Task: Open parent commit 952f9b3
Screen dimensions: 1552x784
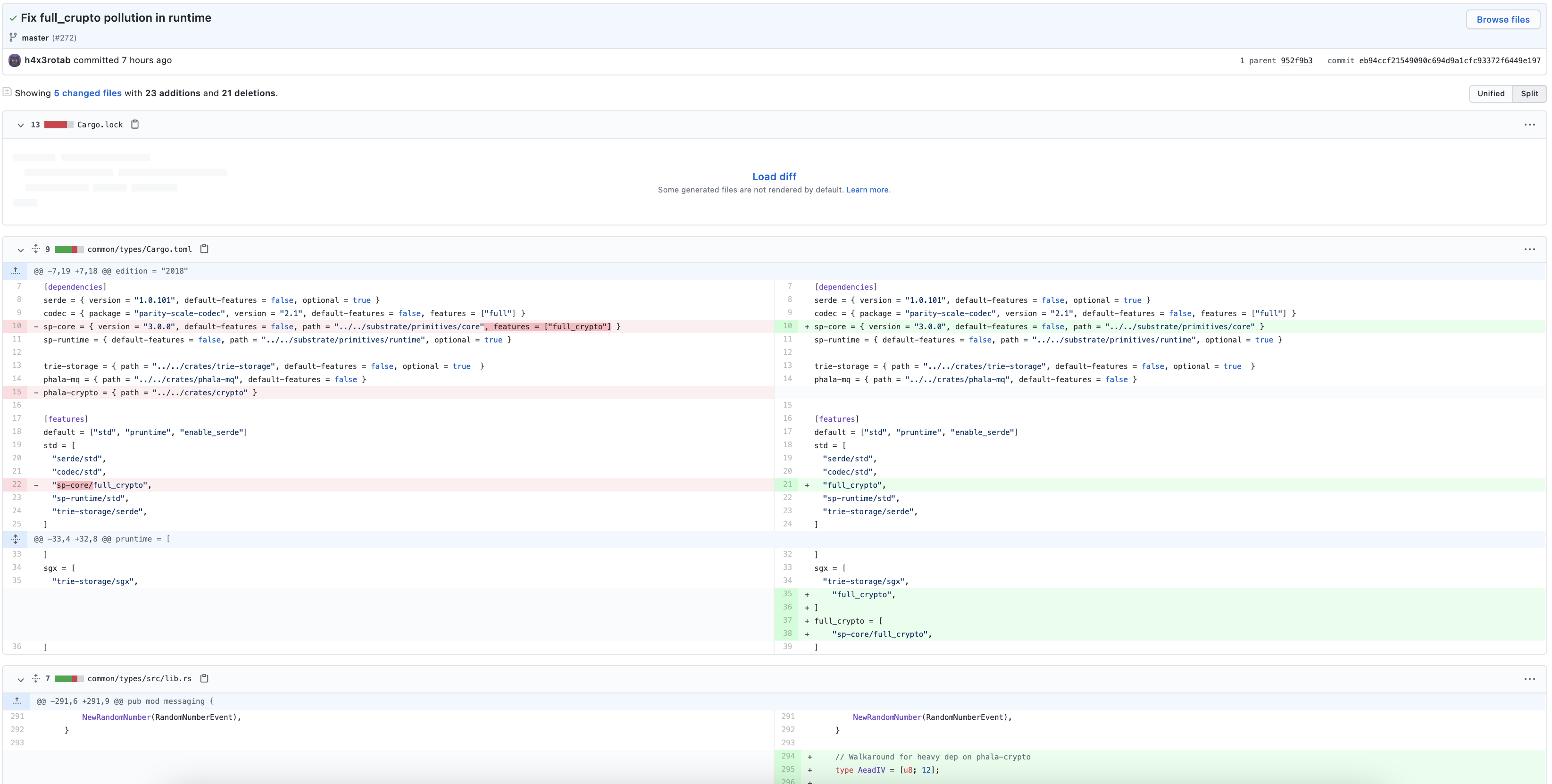Action: point(1296,60)
